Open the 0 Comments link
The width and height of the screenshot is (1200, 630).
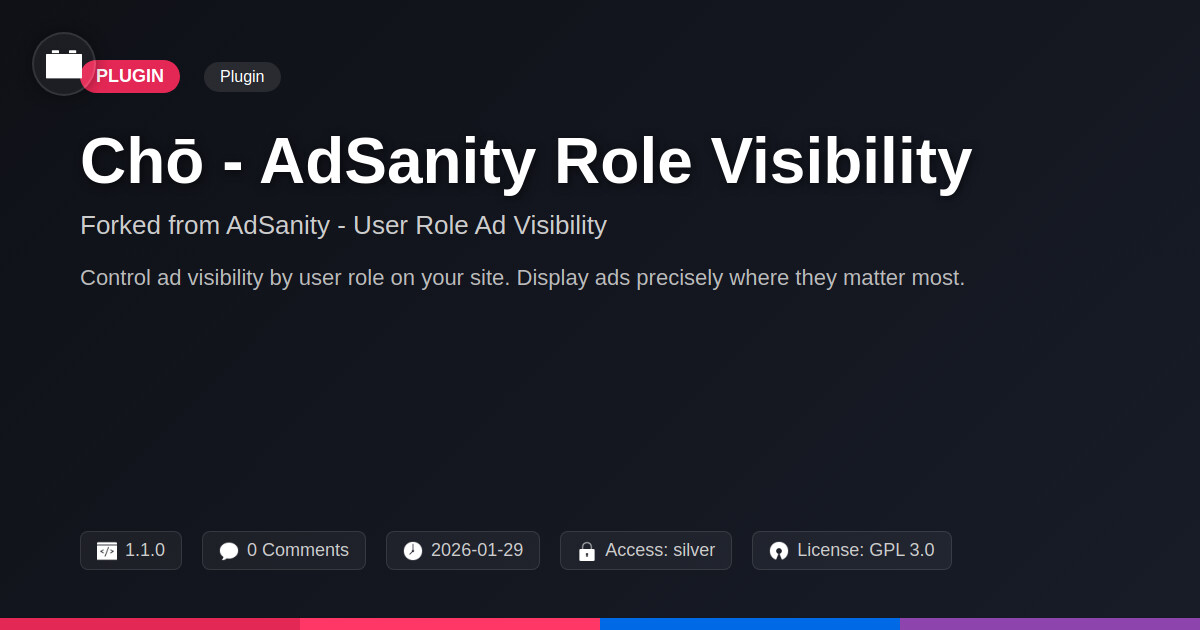click(297, 550)
